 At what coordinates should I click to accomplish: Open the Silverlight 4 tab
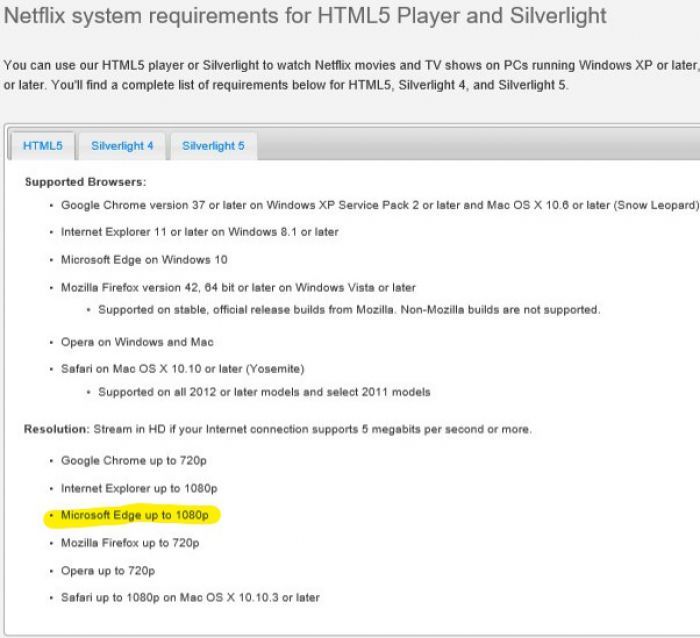coord(122,146)
